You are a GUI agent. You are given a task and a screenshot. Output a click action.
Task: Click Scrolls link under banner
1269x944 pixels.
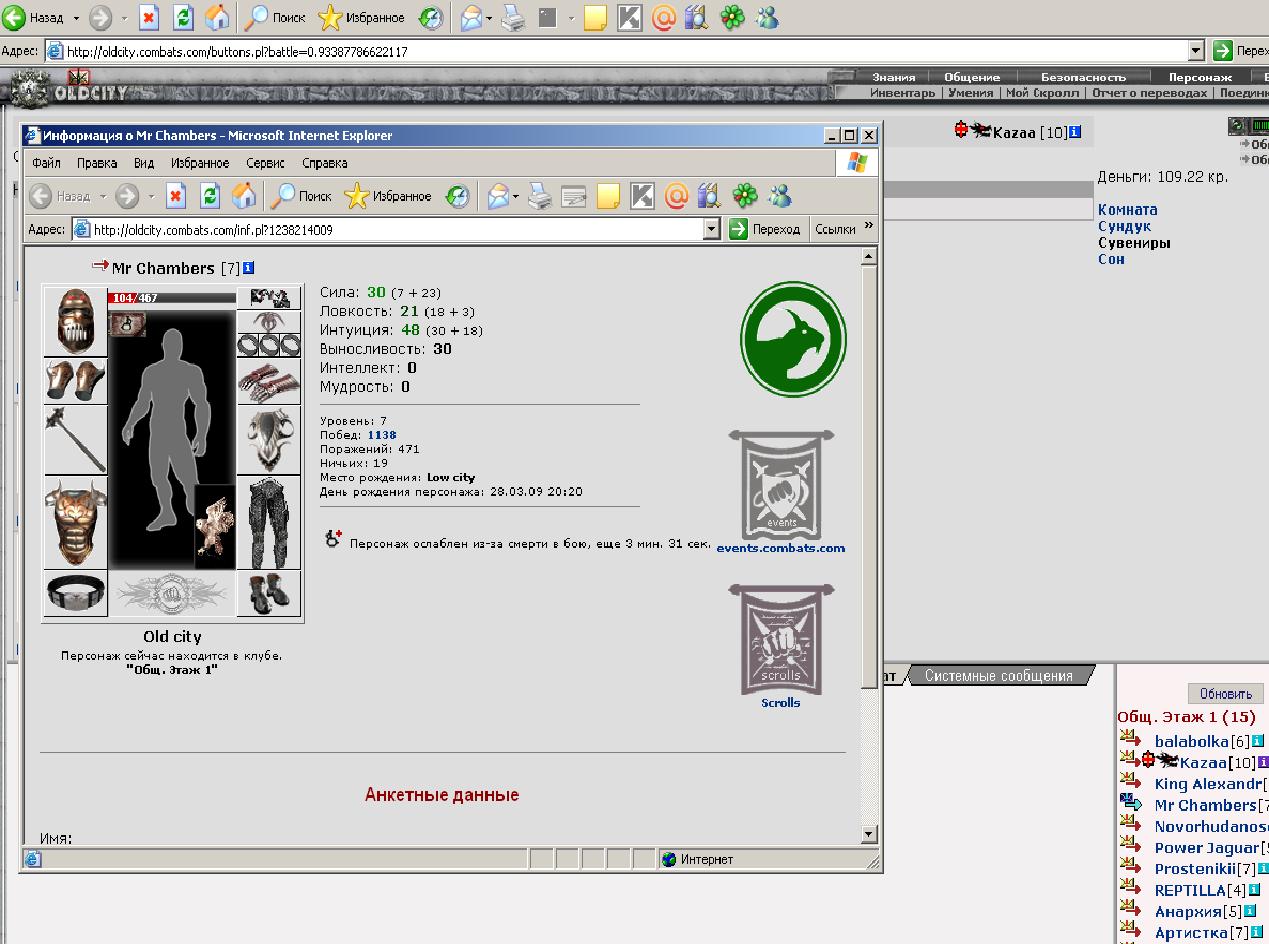coord(781,703)
